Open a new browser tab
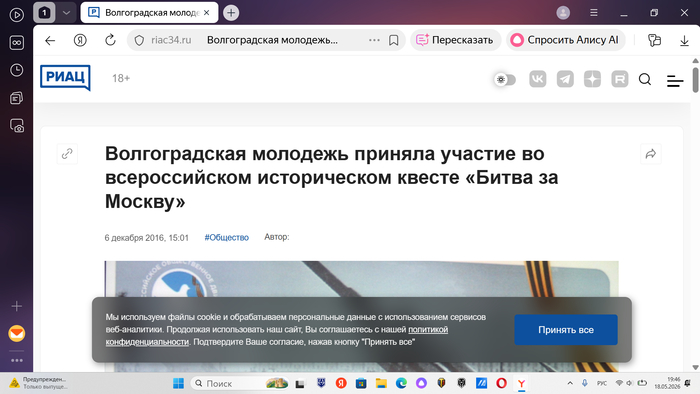The width and height of the screenshot is (700, 394). 231,13
